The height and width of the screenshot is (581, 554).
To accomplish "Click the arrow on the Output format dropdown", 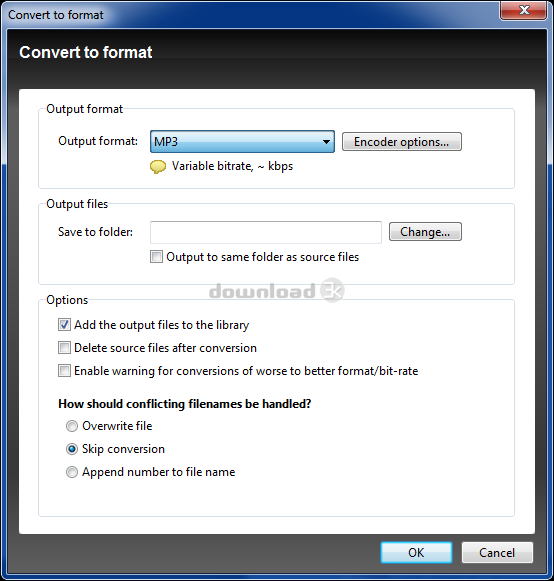I will [x=326, y=142].
